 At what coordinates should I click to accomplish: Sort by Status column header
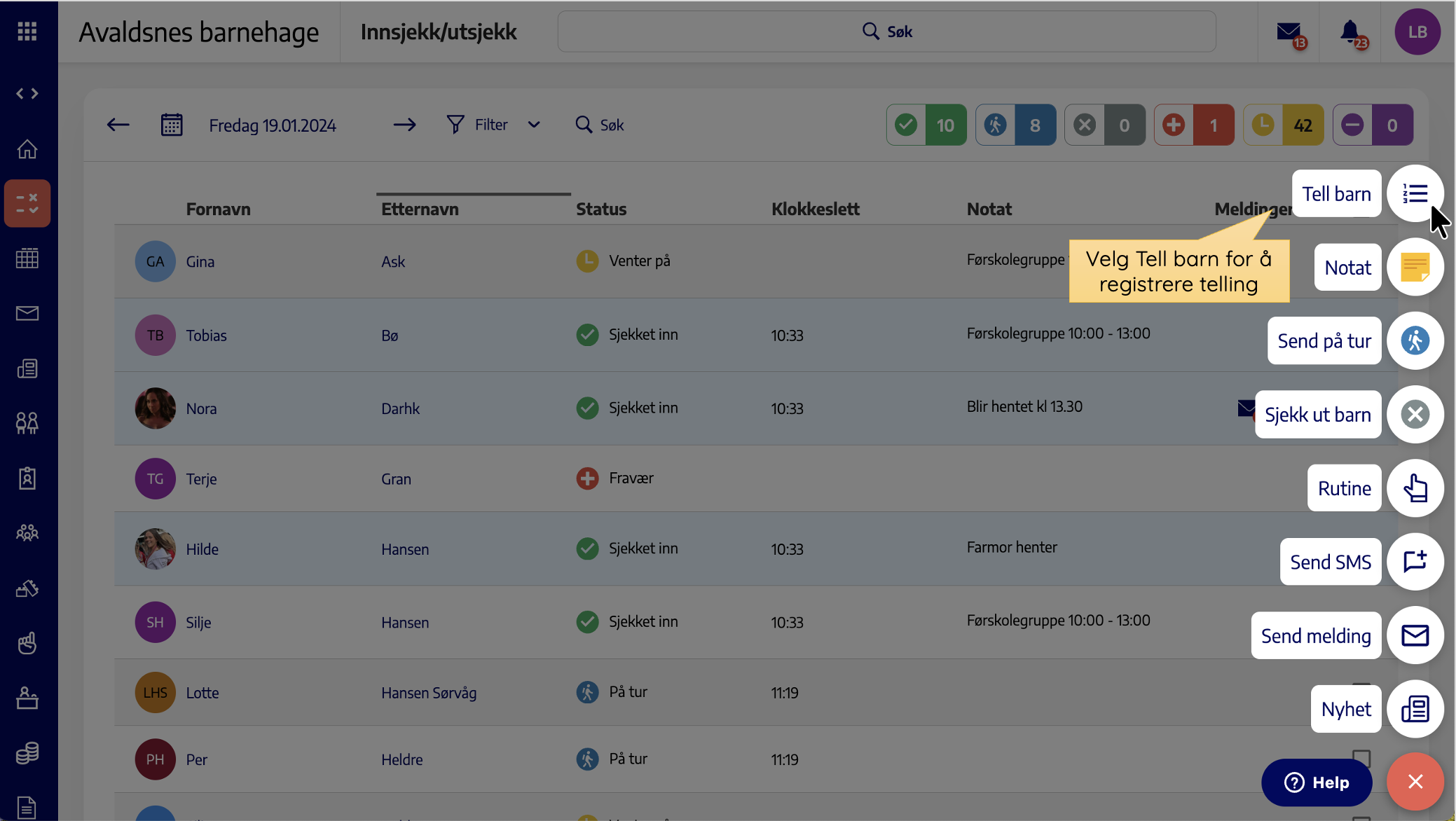pos(601,209)
